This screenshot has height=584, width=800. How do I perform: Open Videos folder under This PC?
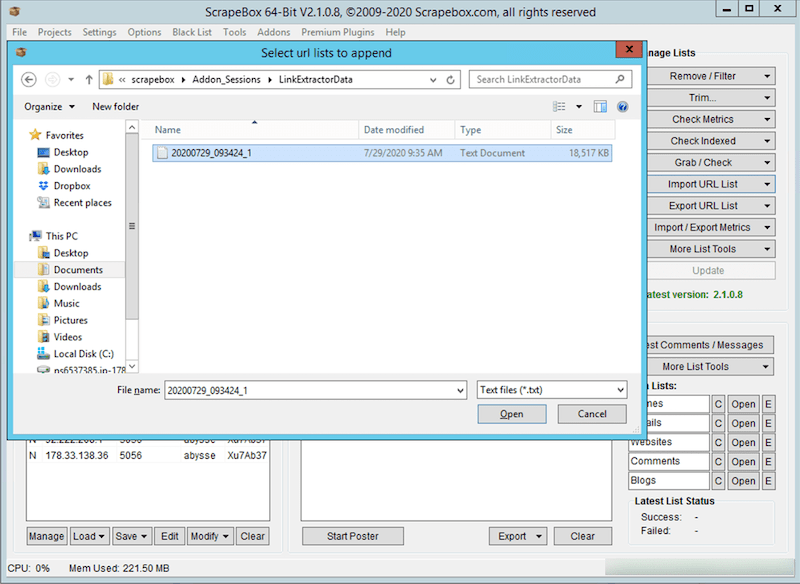(68, 337)
